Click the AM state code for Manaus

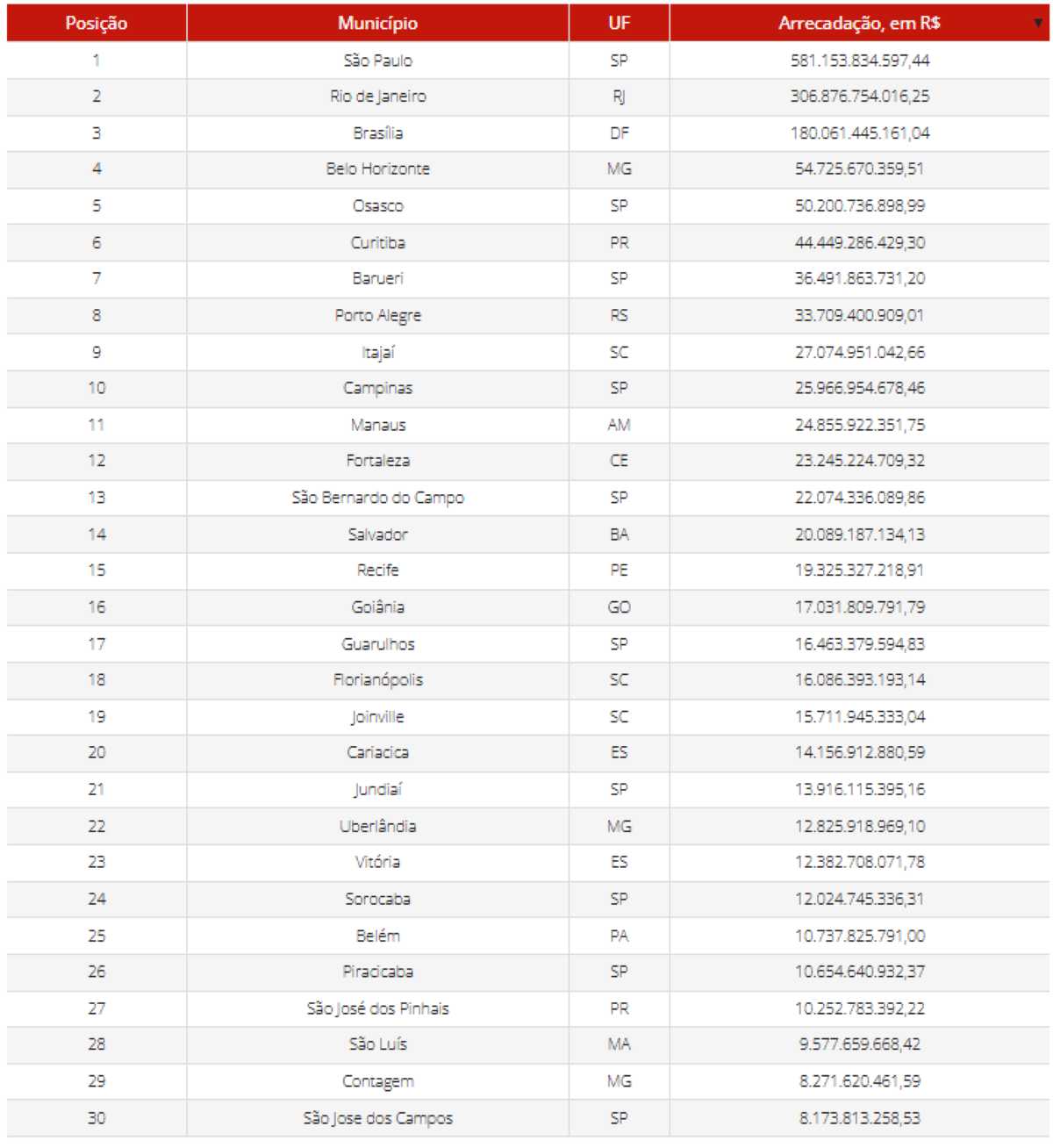click(619, 425)
